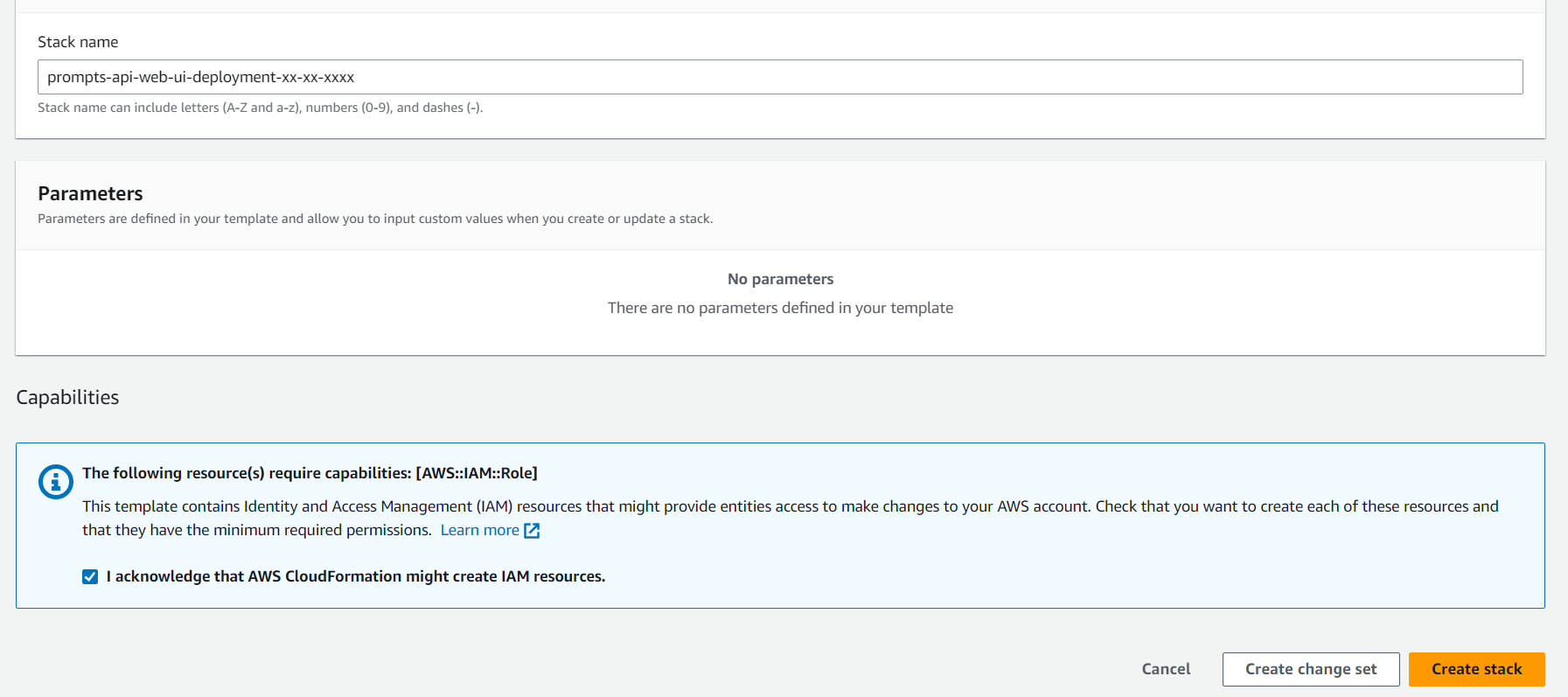The image size is (1568, 697).
Task: Click the Parameters description text
Action: (374, 219)
